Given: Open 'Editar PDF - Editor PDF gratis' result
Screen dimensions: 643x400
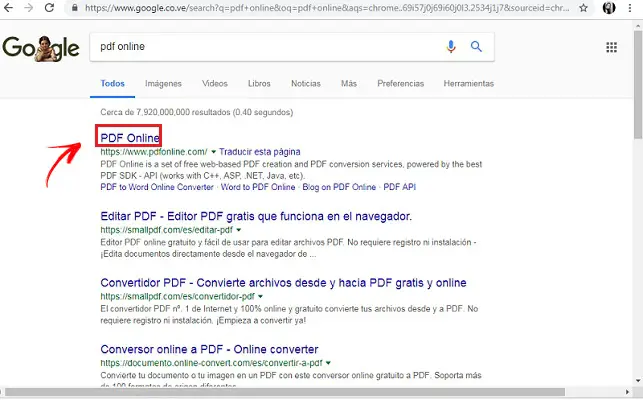Looking at the screenshot, I should pos(256,216).
